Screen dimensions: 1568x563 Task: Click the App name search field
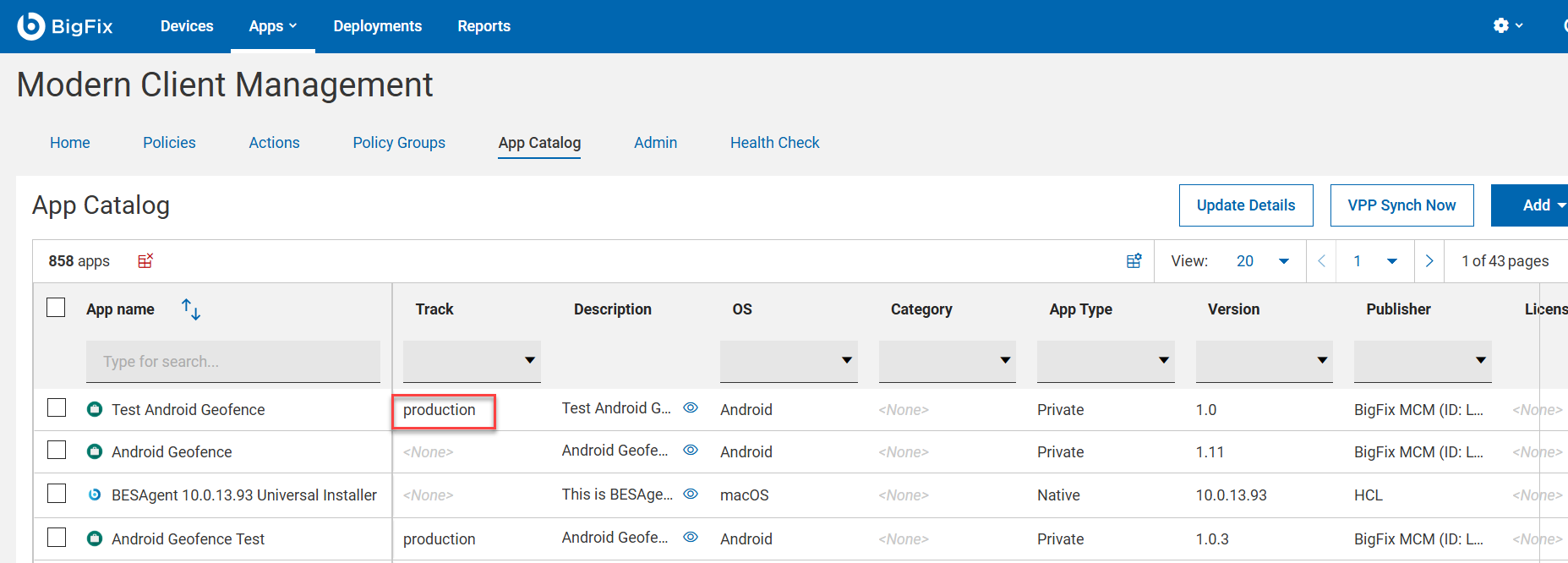click(233, 361)
